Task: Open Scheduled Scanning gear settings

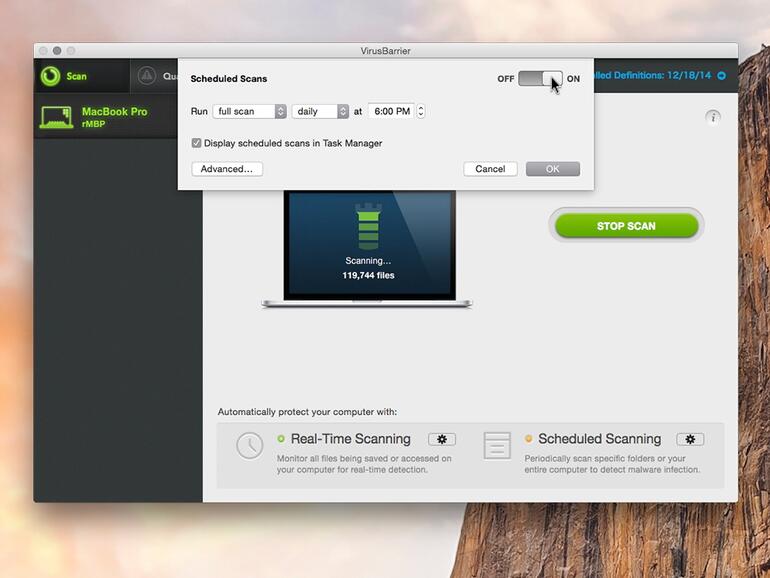Action: [x=690, y=439]
